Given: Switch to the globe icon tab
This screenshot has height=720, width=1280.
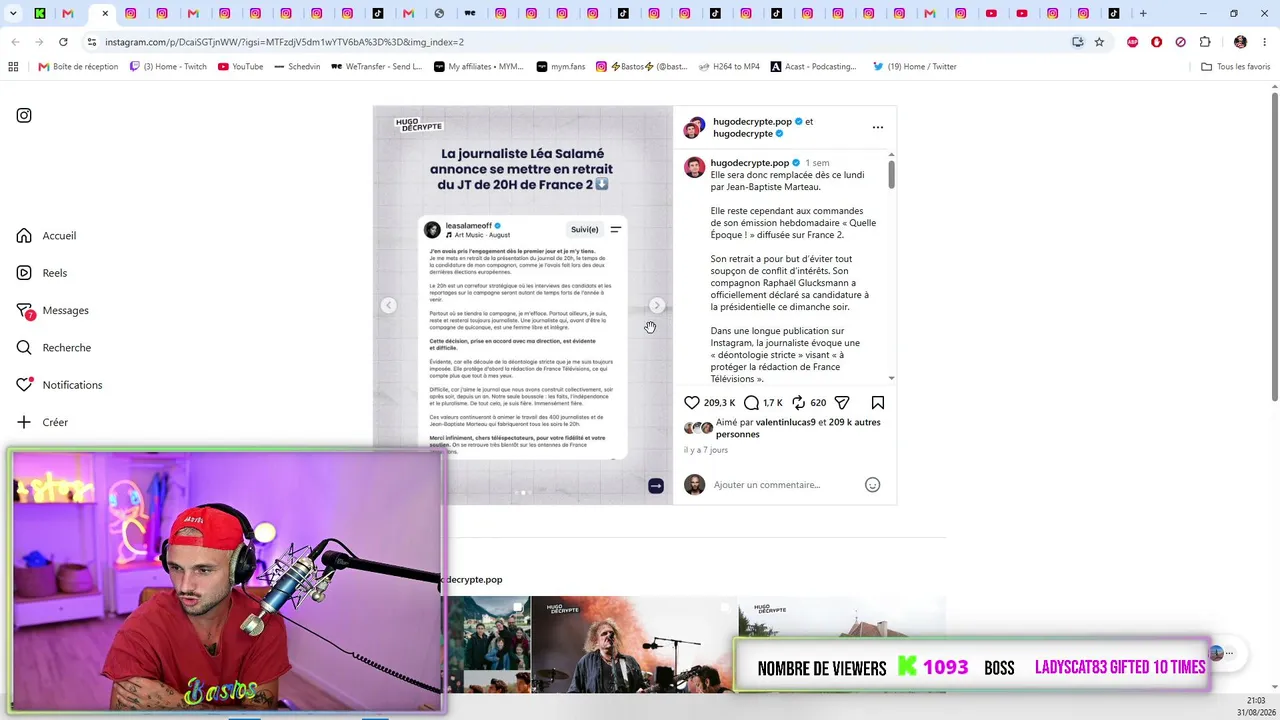Looking at the screenshot, I should [x=439, y=13].
